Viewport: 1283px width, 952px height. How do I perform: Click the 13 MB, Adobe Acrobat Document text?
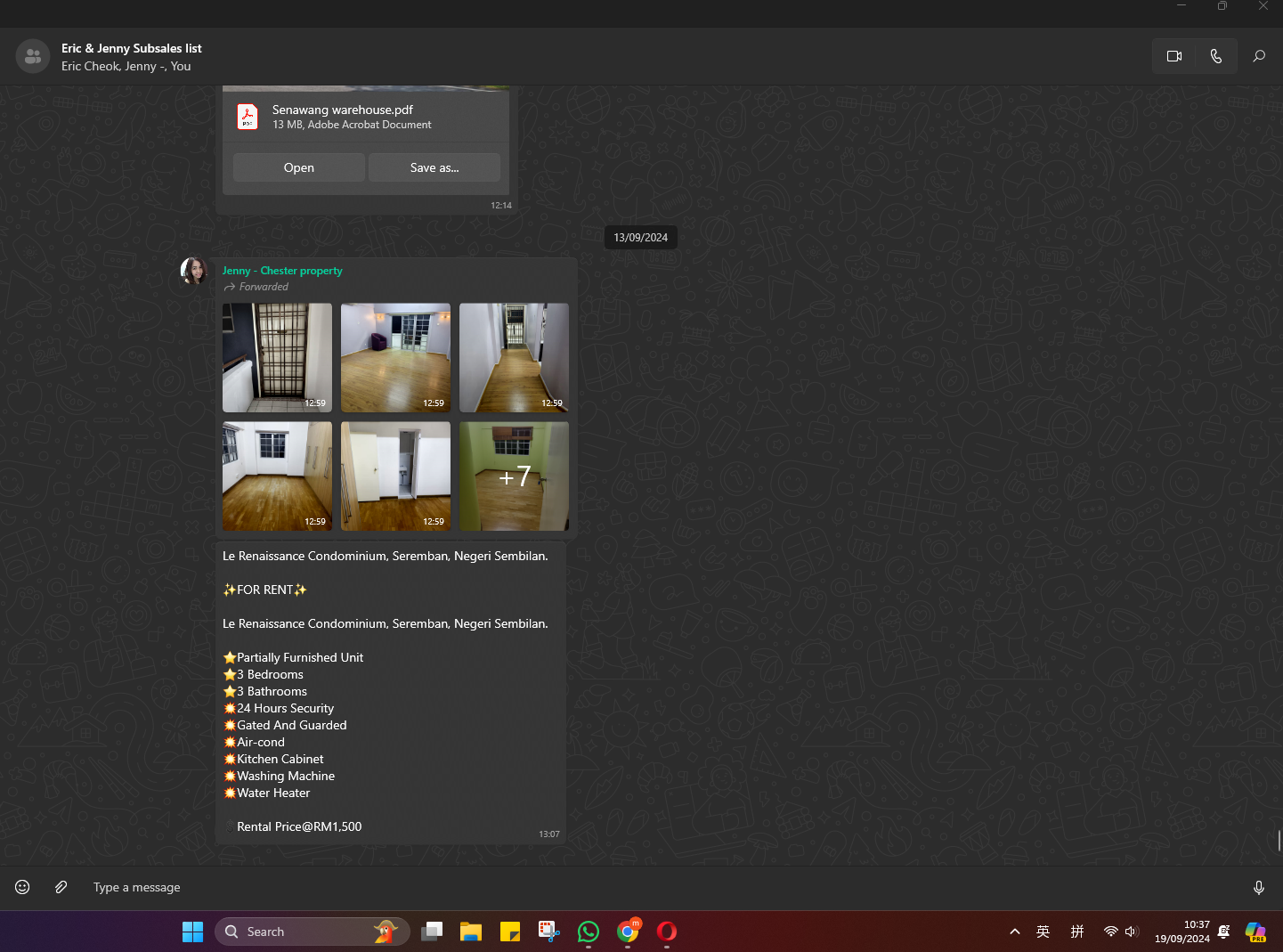352,125
